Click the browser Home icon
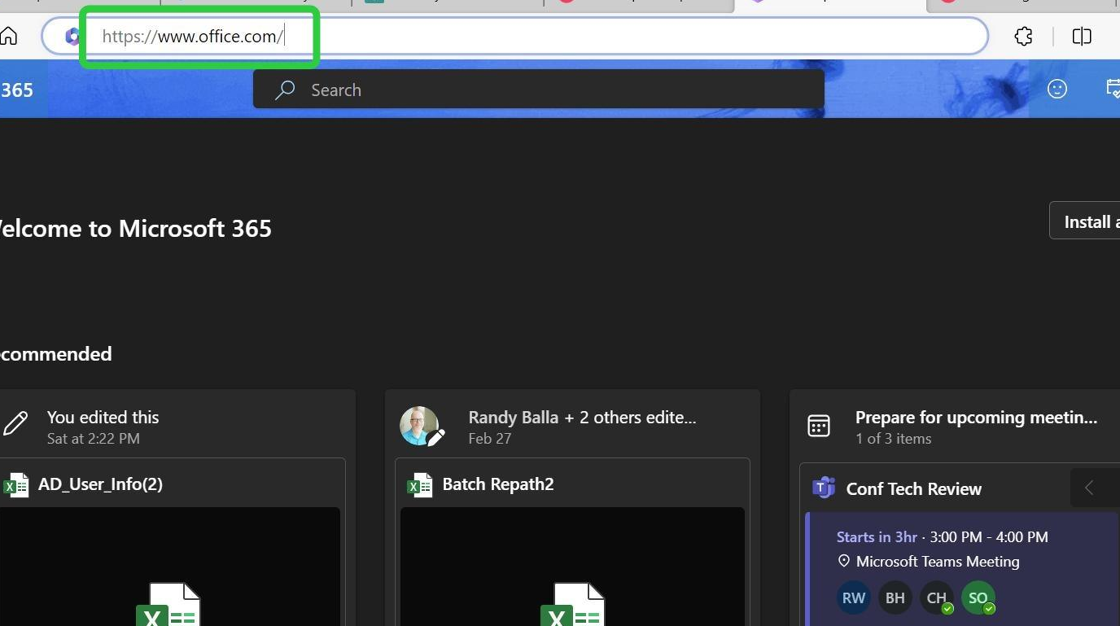Viewport: 1120px width, 626px height. 9,37
